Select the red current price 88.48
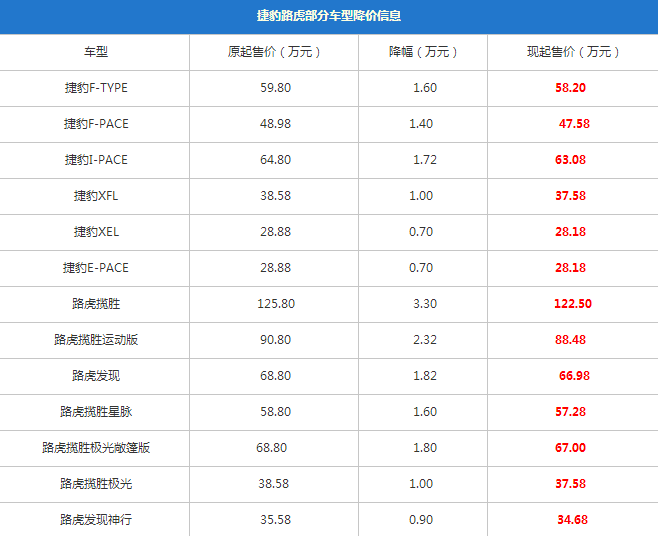Screen dimensions: 658x536 tap(570, 340)
